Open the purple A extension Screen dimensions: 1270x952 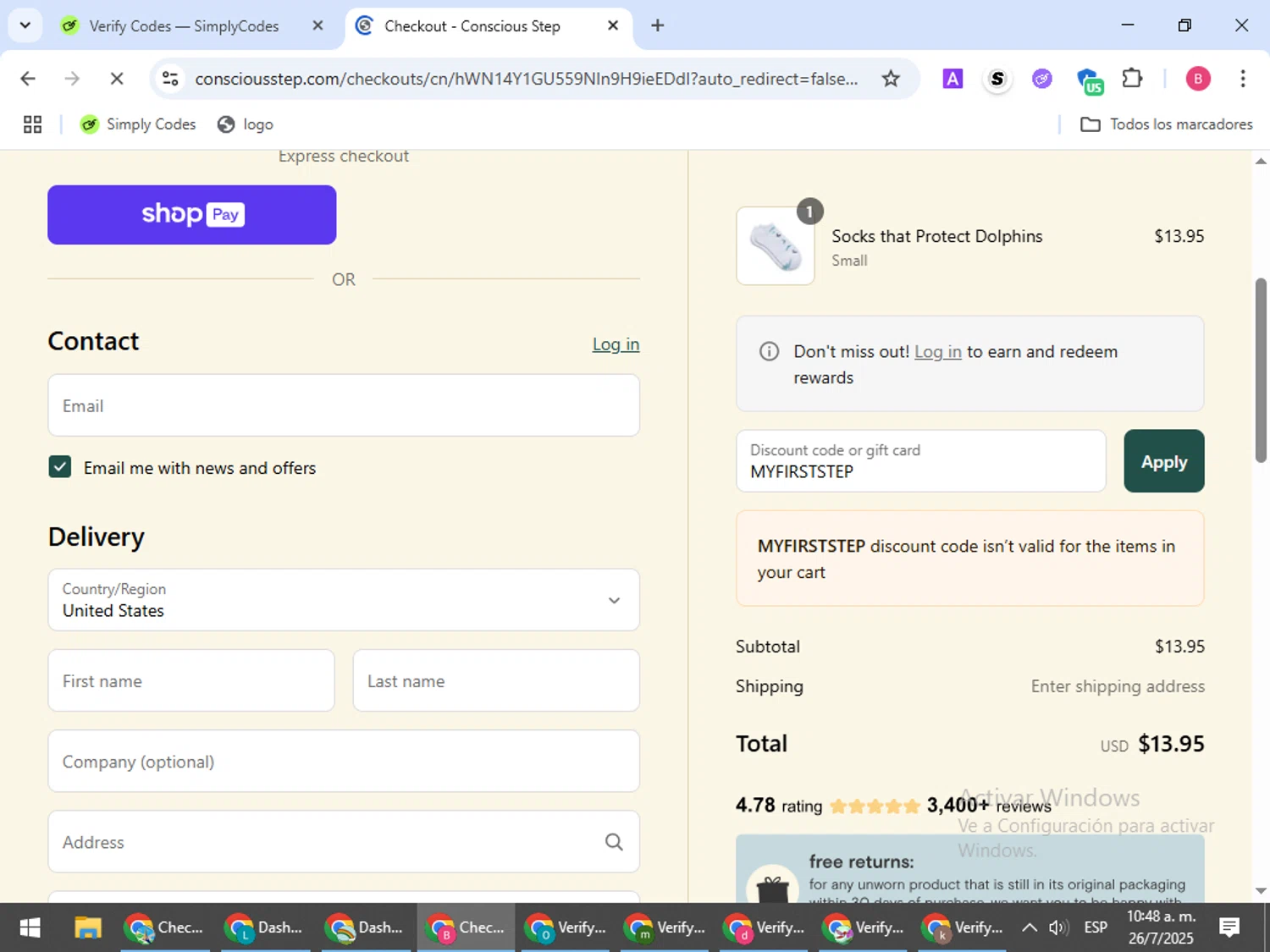[x=952, y=79]
